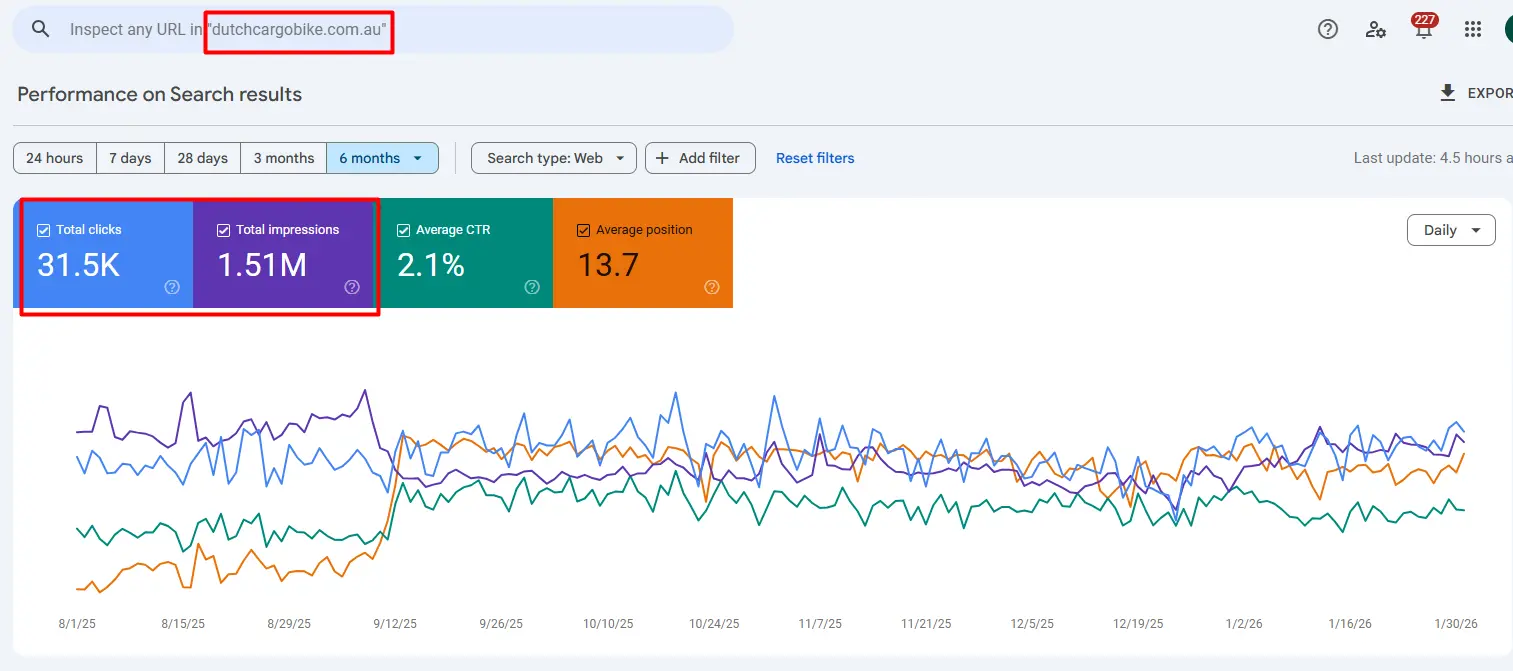
Task: Uncheck the Total clicks checkbox
Action: click(43, 230)
